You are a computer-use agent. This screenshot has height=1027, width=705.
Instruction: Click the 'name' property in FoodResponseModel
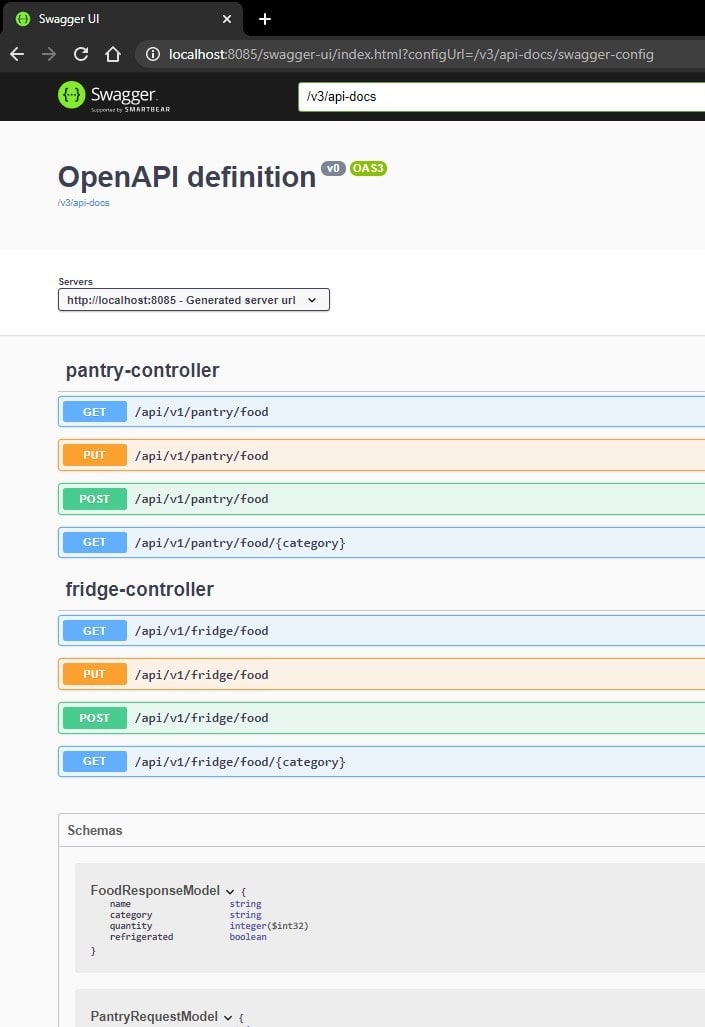(120, 904)
